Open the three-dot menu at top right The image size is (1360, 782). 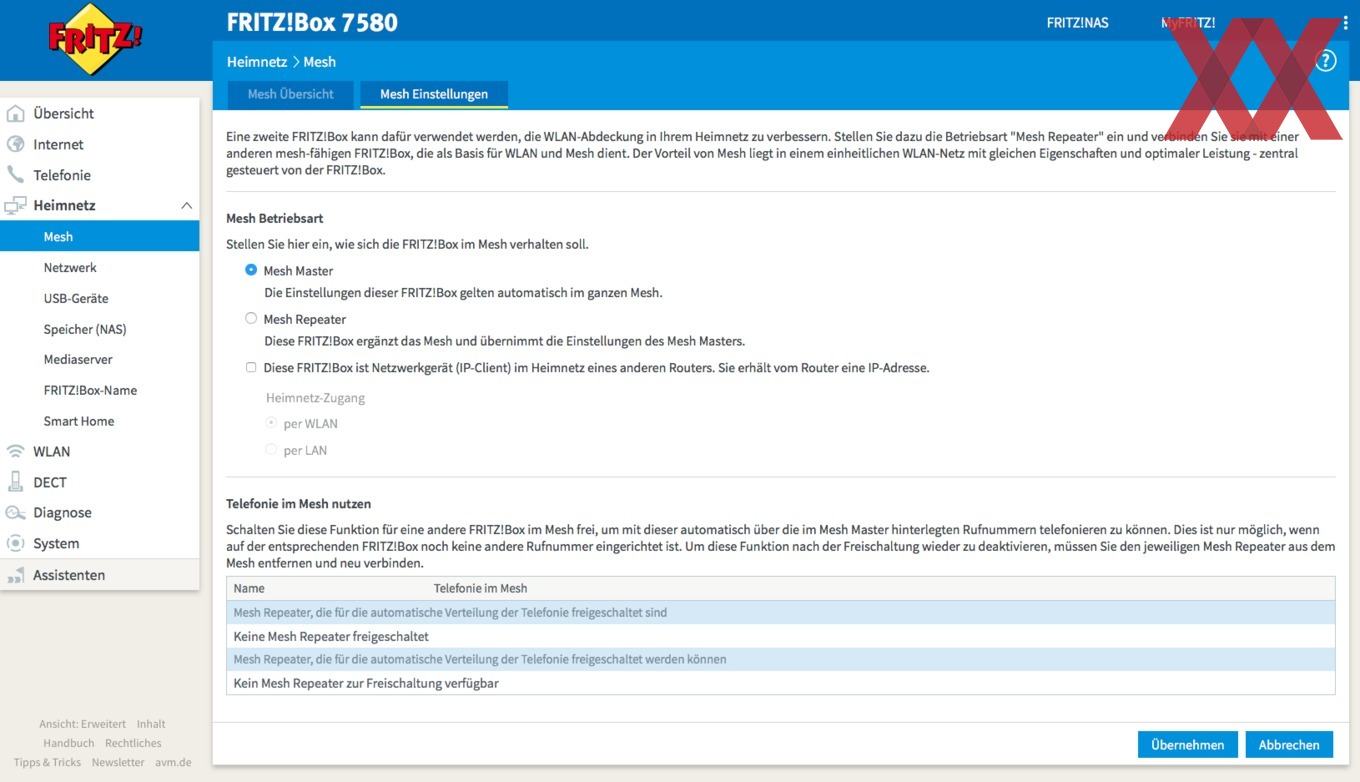click(x=1345, y=22)
